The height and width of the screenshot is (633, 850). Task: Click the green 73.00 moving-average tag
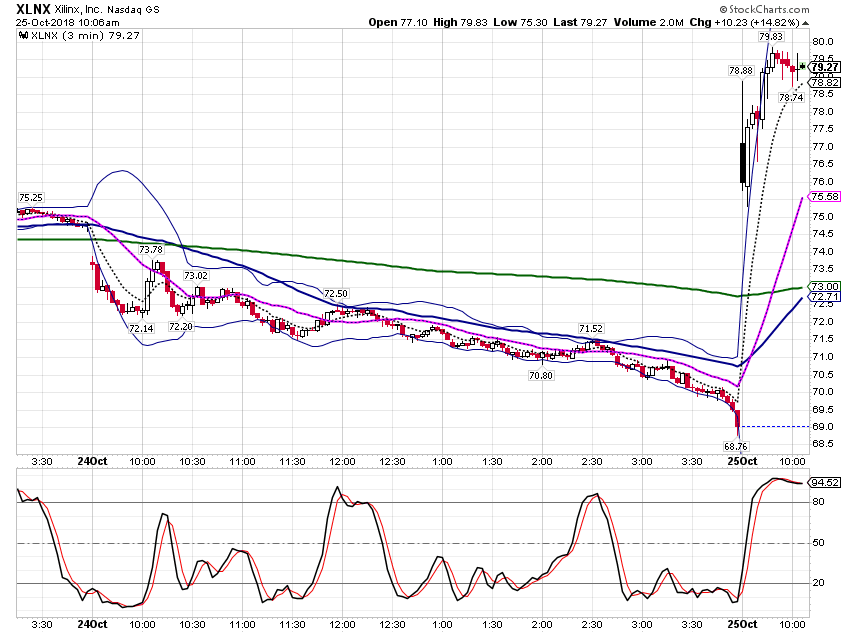[x=825, y=286]
